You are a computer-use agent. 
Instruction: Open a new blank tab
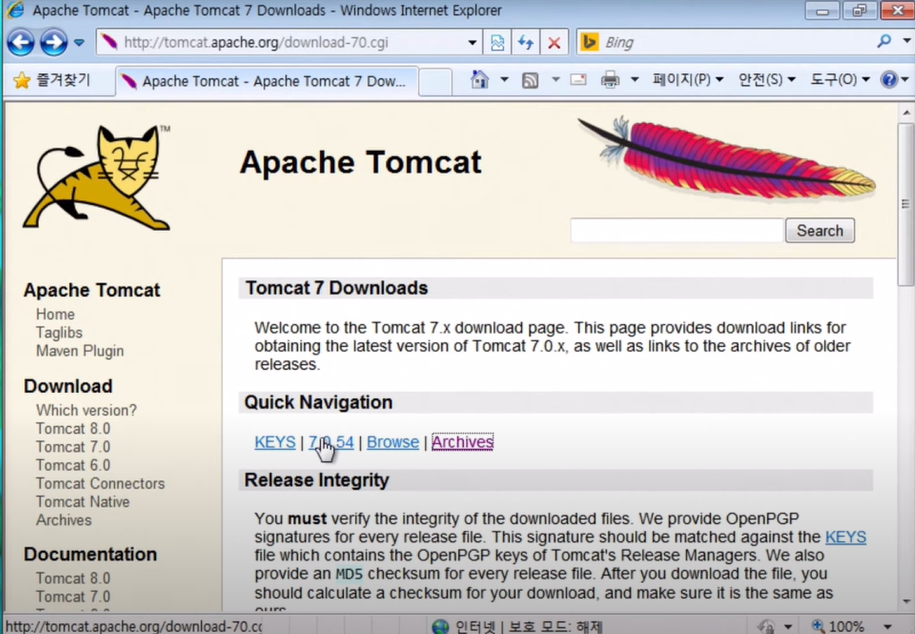click(435, 82)
